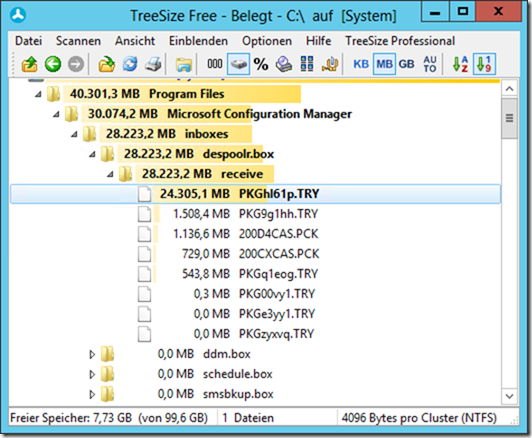Open the select directory to scan icon
This screenshot has height=438, width=532.
point(107,64)
